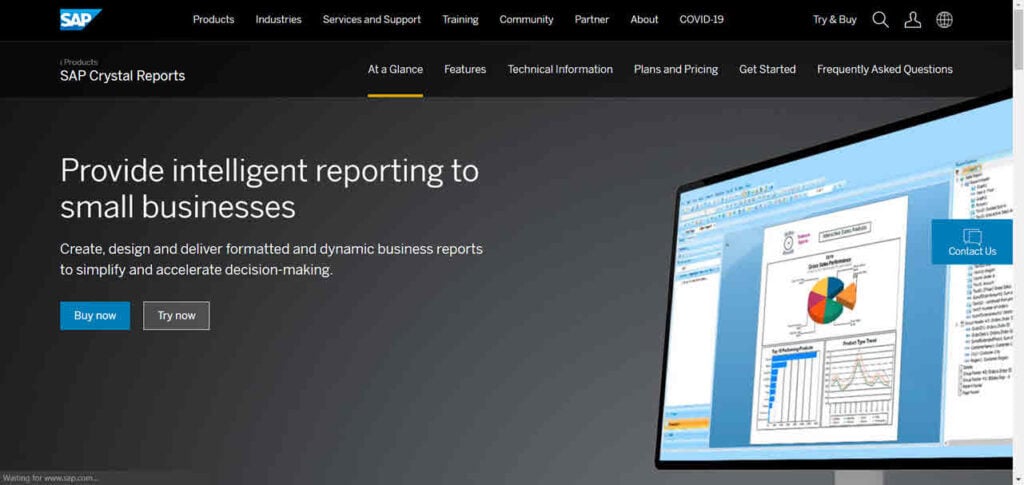The height and width of the screenshot is (485, 1024).
Task: Open the About menu
Action: pyautogui.click(x=645, y=20)
